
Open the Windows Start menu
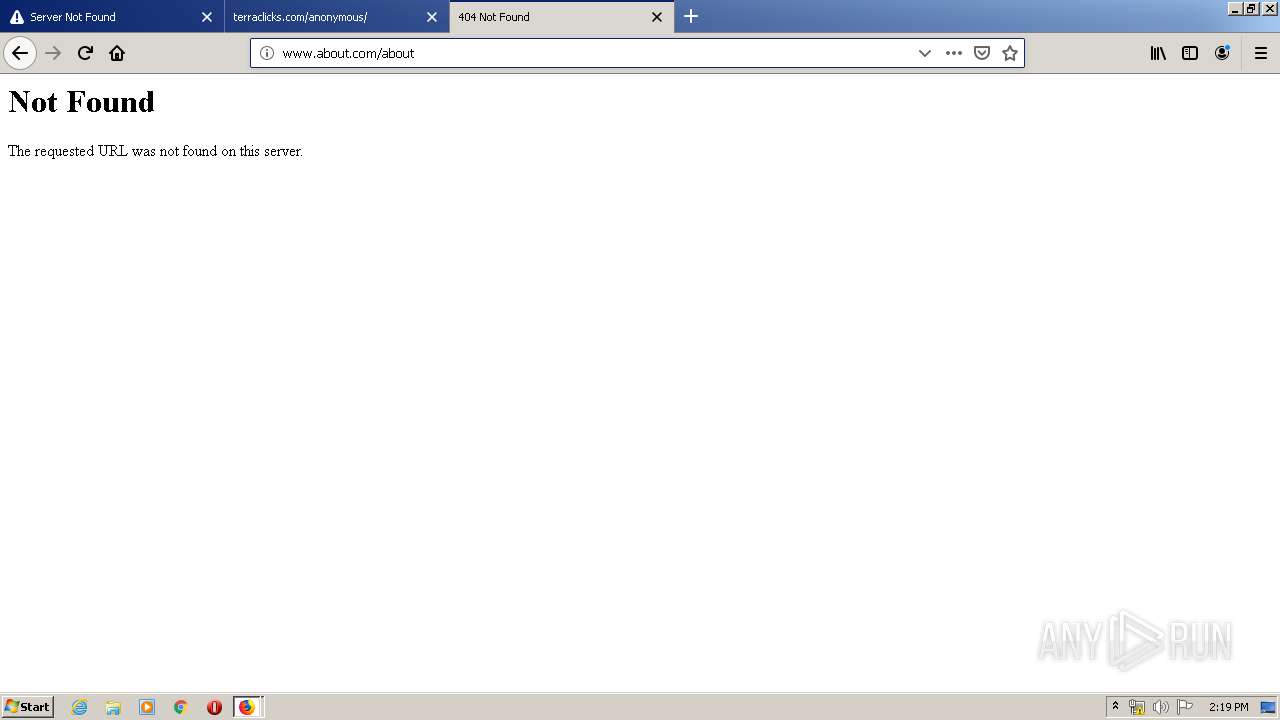(x=28, y=706)
